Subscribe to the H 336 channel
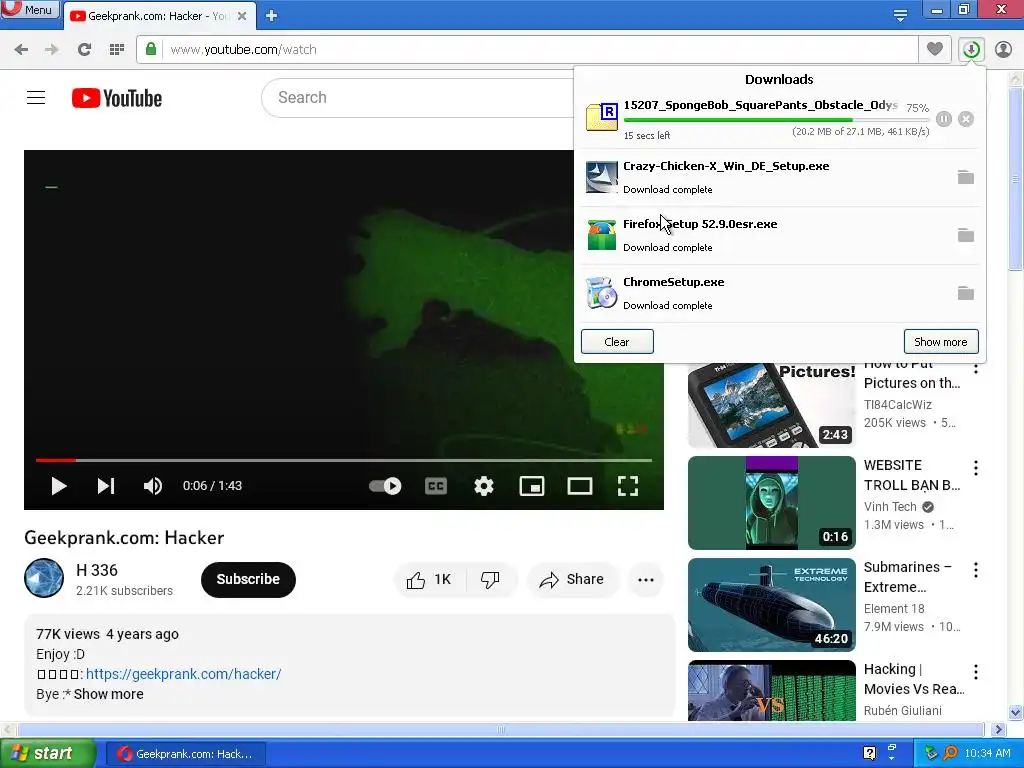 pos(248,579)
